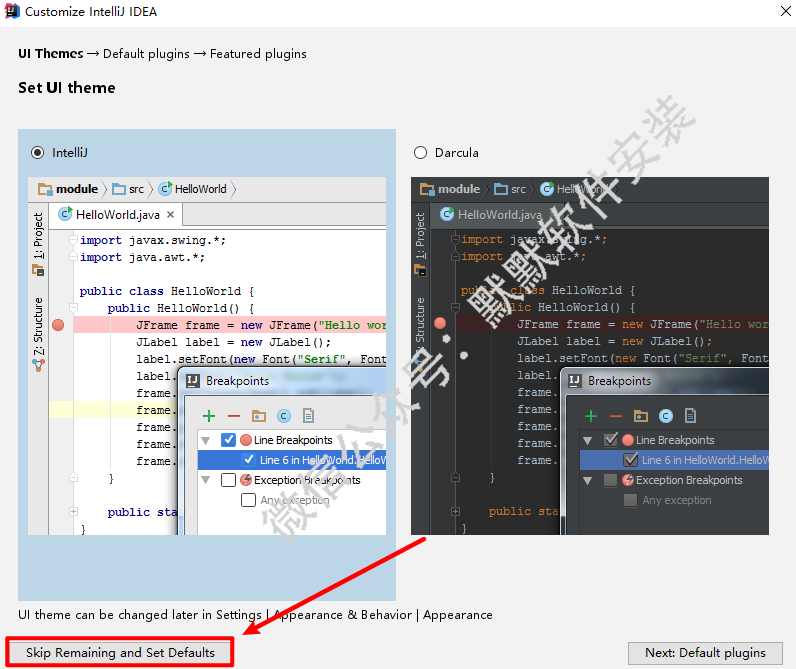796x669 pixels.
Task: Click Next: Default plugins button
Action: coord(705,653)
